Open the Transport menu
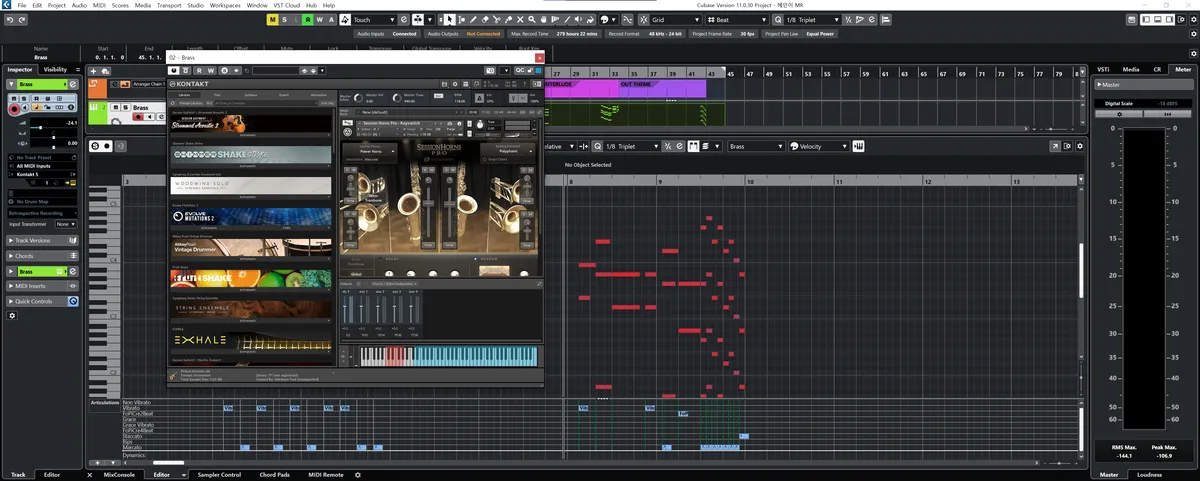Viewport: 1200px width, 481px height. click(169, 5)
